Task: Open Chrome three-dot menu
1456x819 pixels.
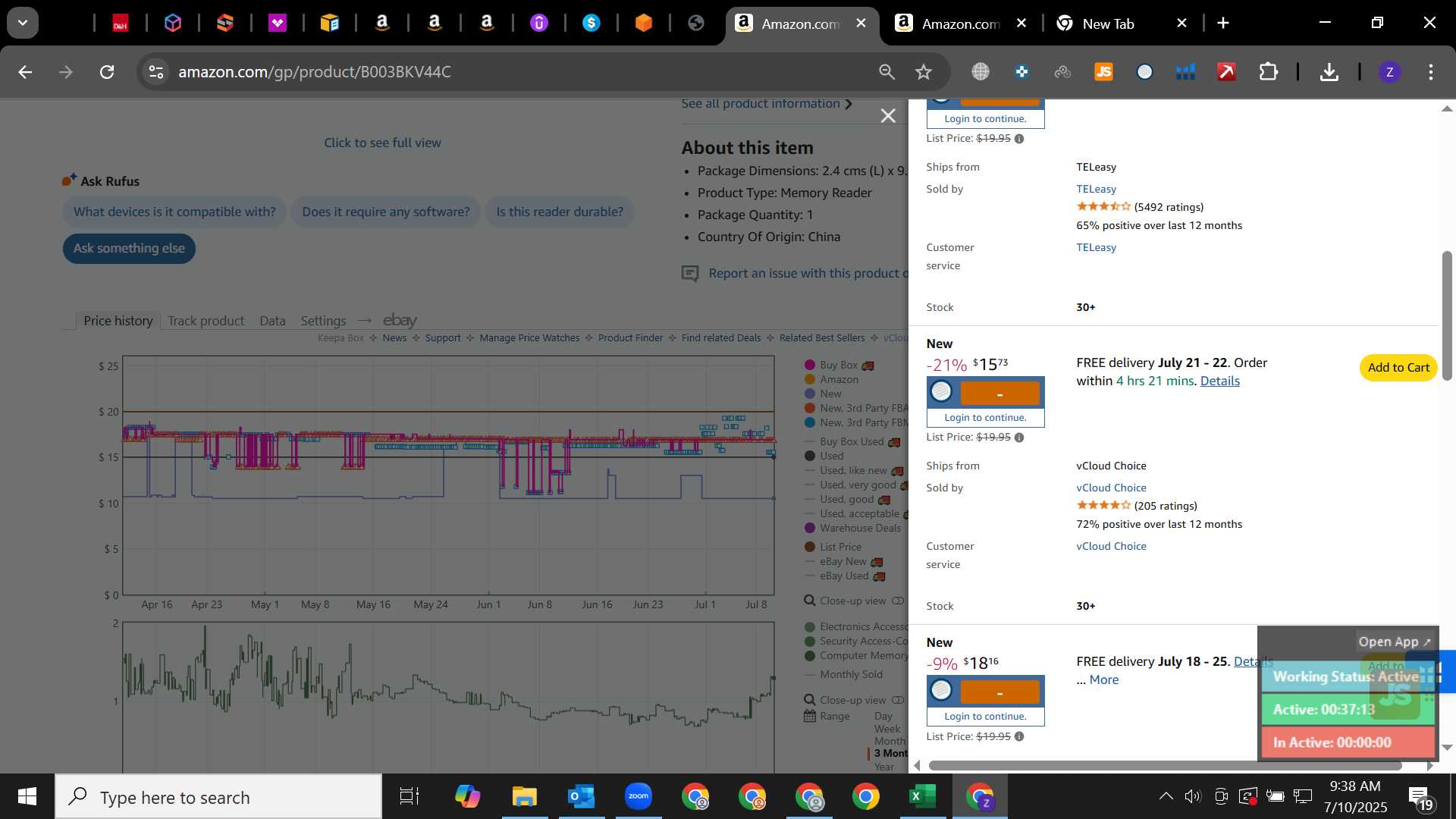Action: pyautogui.click(x=1431, y=72)
